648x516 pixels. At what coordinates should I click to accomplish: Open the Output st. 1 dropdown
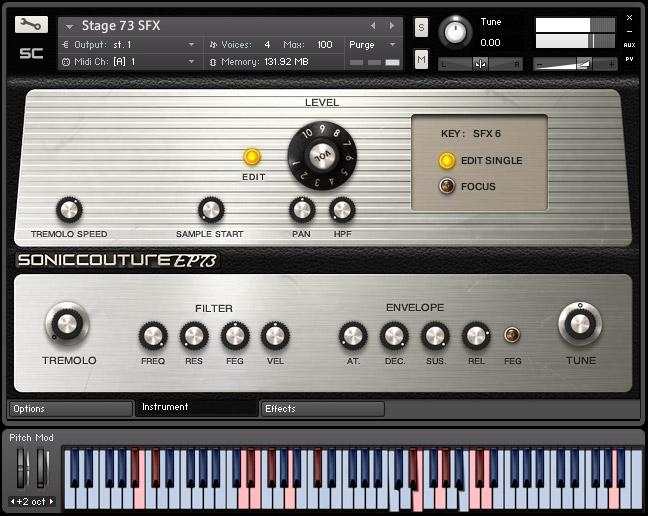tap(191, 45)
